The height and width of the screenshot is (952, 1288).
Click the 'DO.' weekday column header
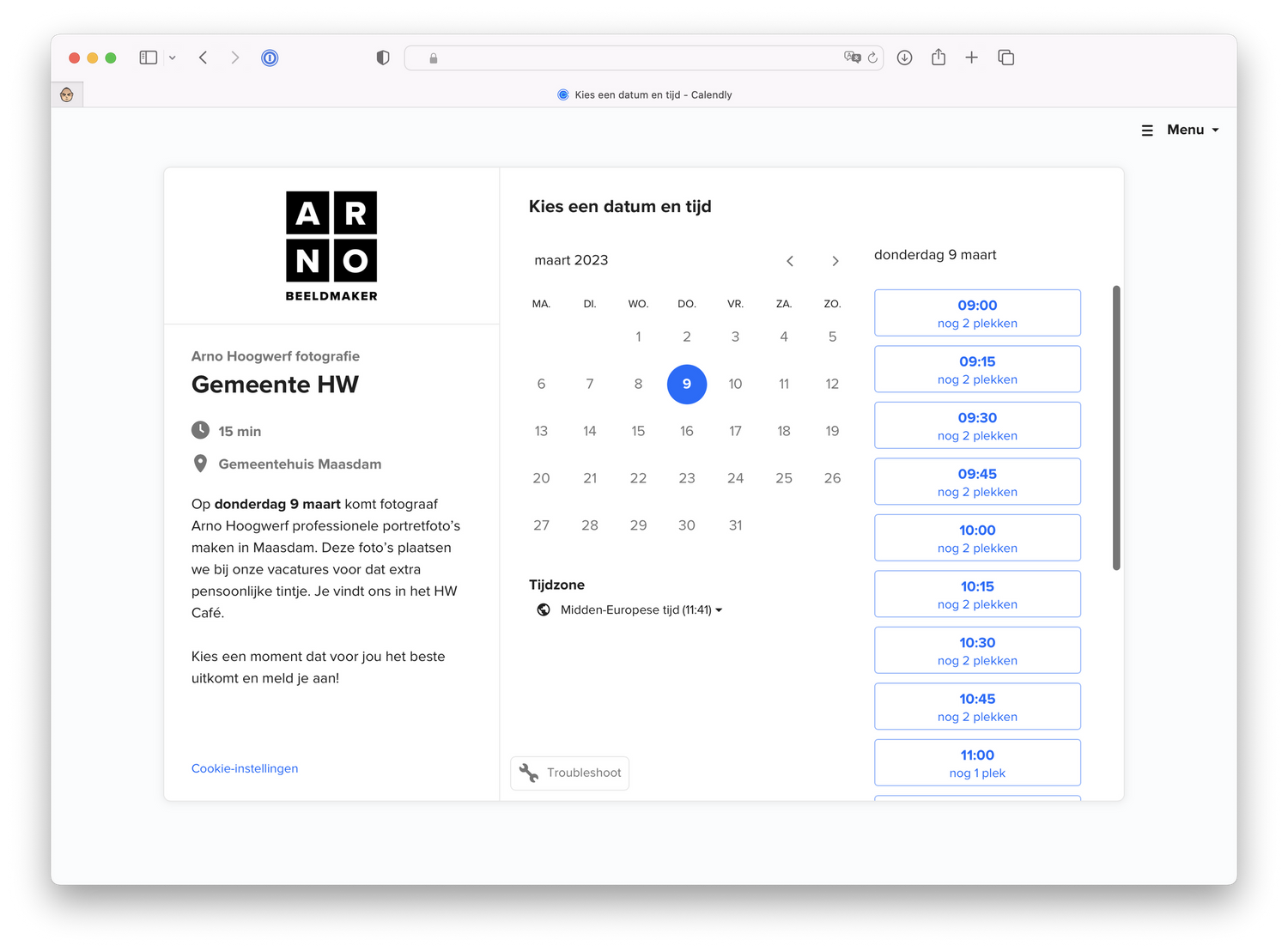(x=687, y=304)
